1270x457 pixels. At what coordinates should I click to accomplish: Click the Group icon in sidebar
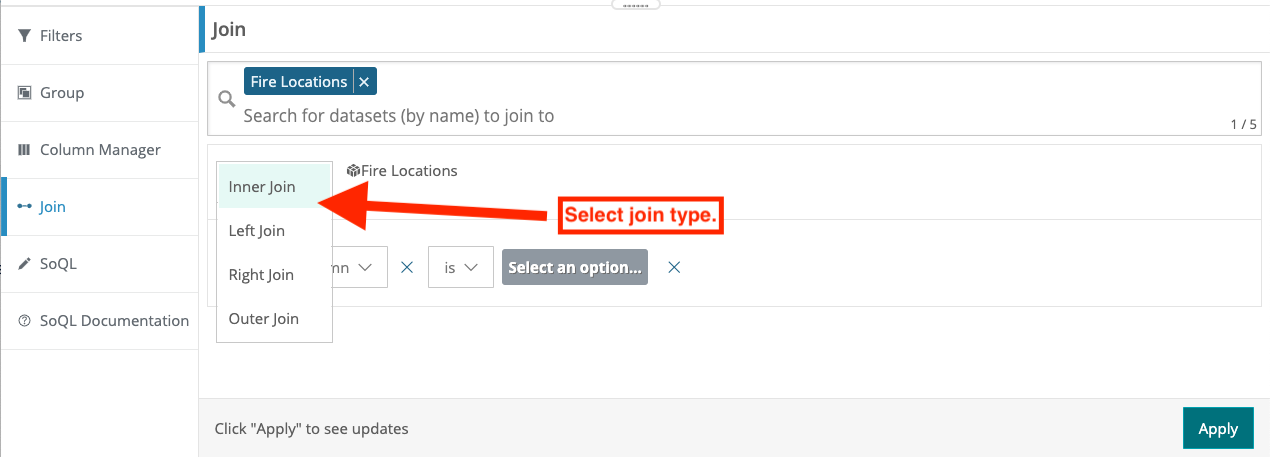[25, 93]
